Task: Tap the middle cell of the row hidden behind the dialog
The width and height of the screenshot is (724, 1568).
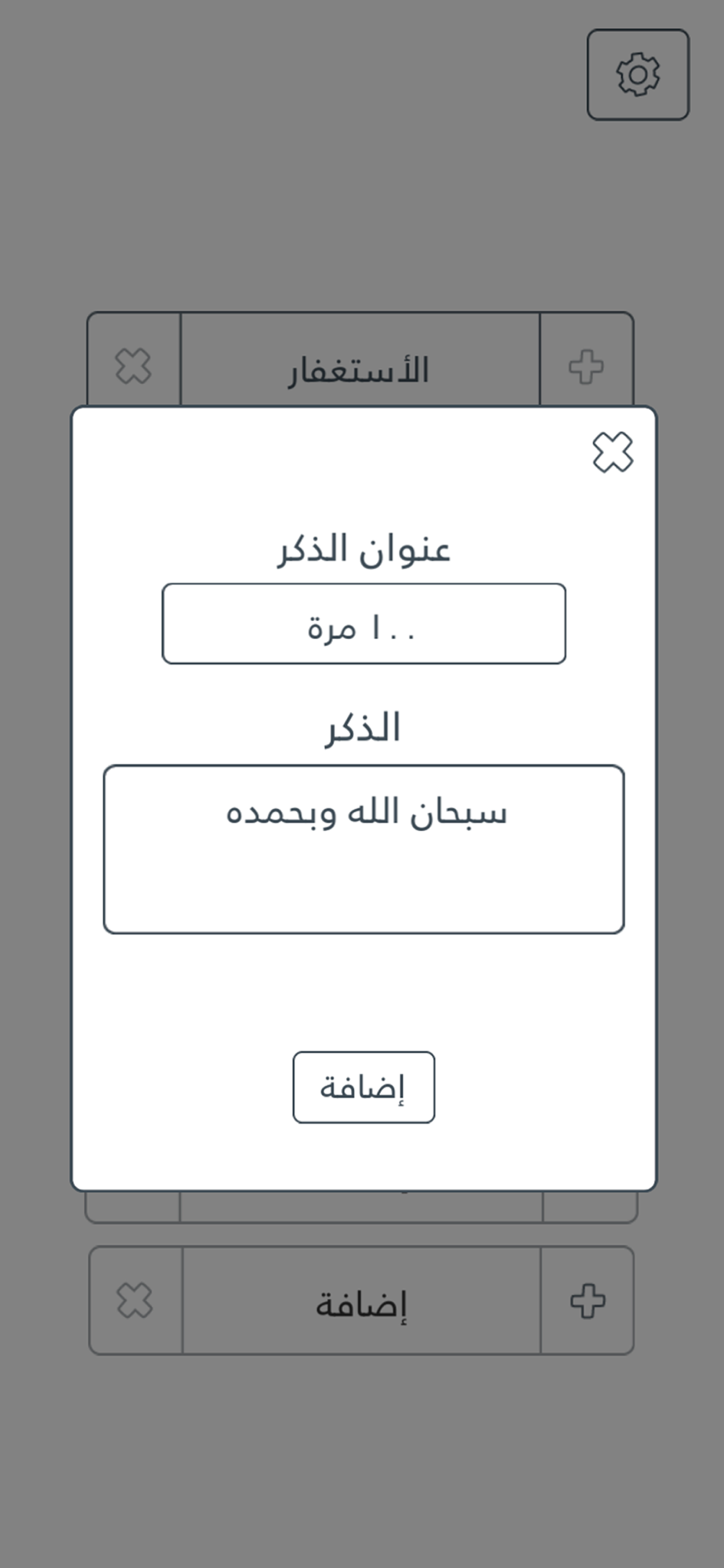Action: pos(361,1207)
